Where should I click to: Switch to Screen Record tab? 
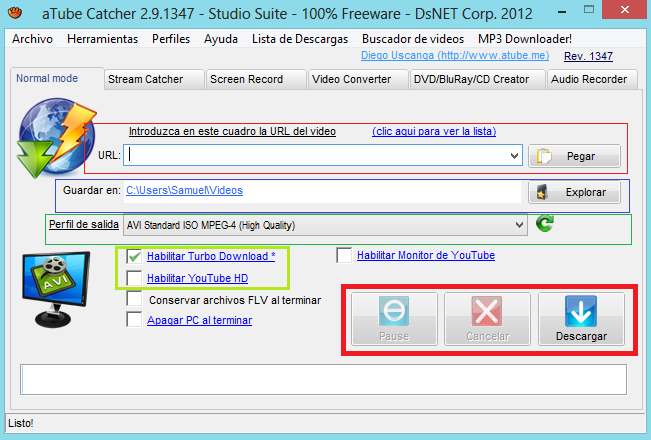coord(257,79)
